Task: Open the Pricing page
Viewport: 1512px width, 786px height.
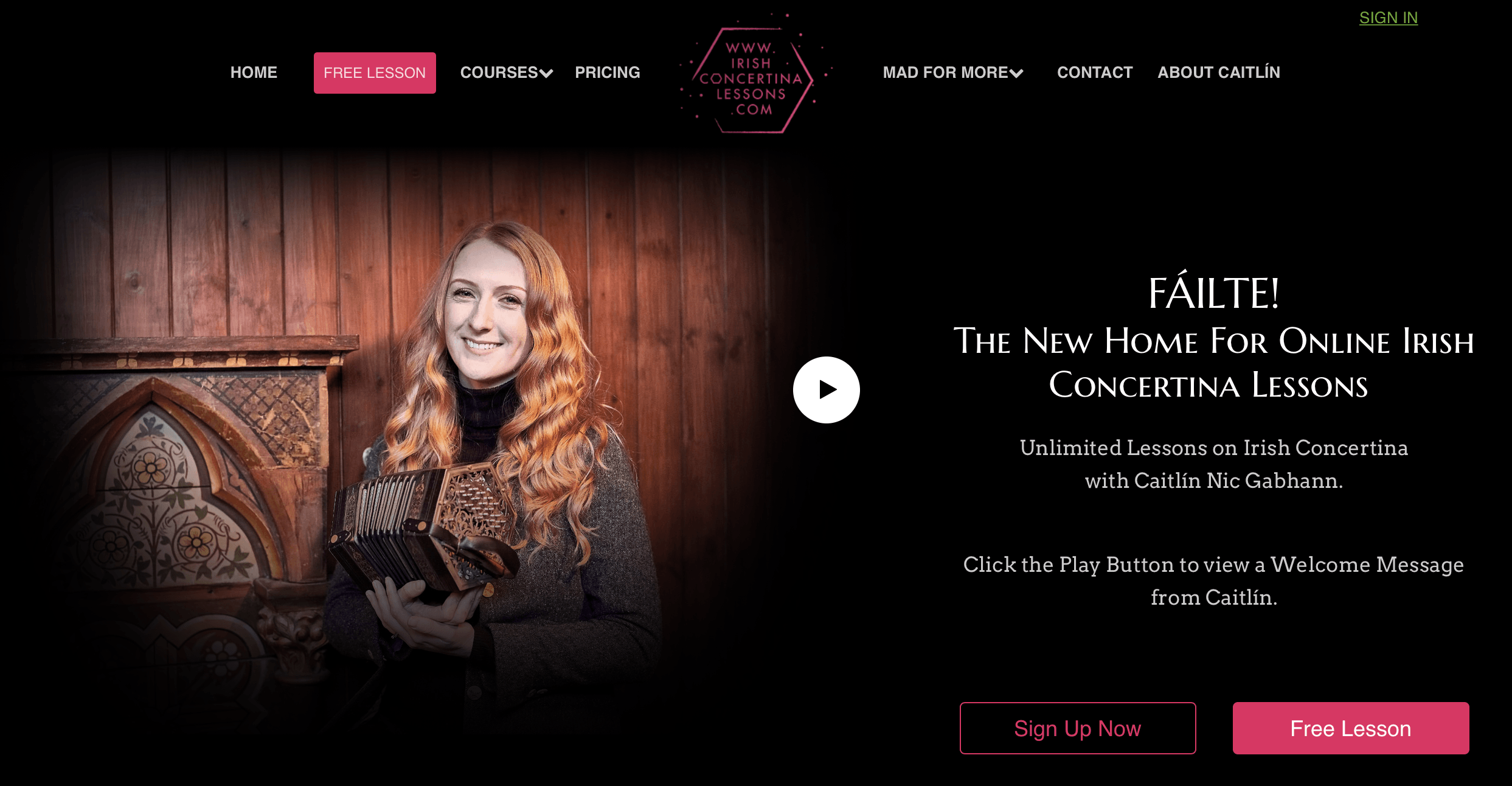Action: [x=608, y=72]
